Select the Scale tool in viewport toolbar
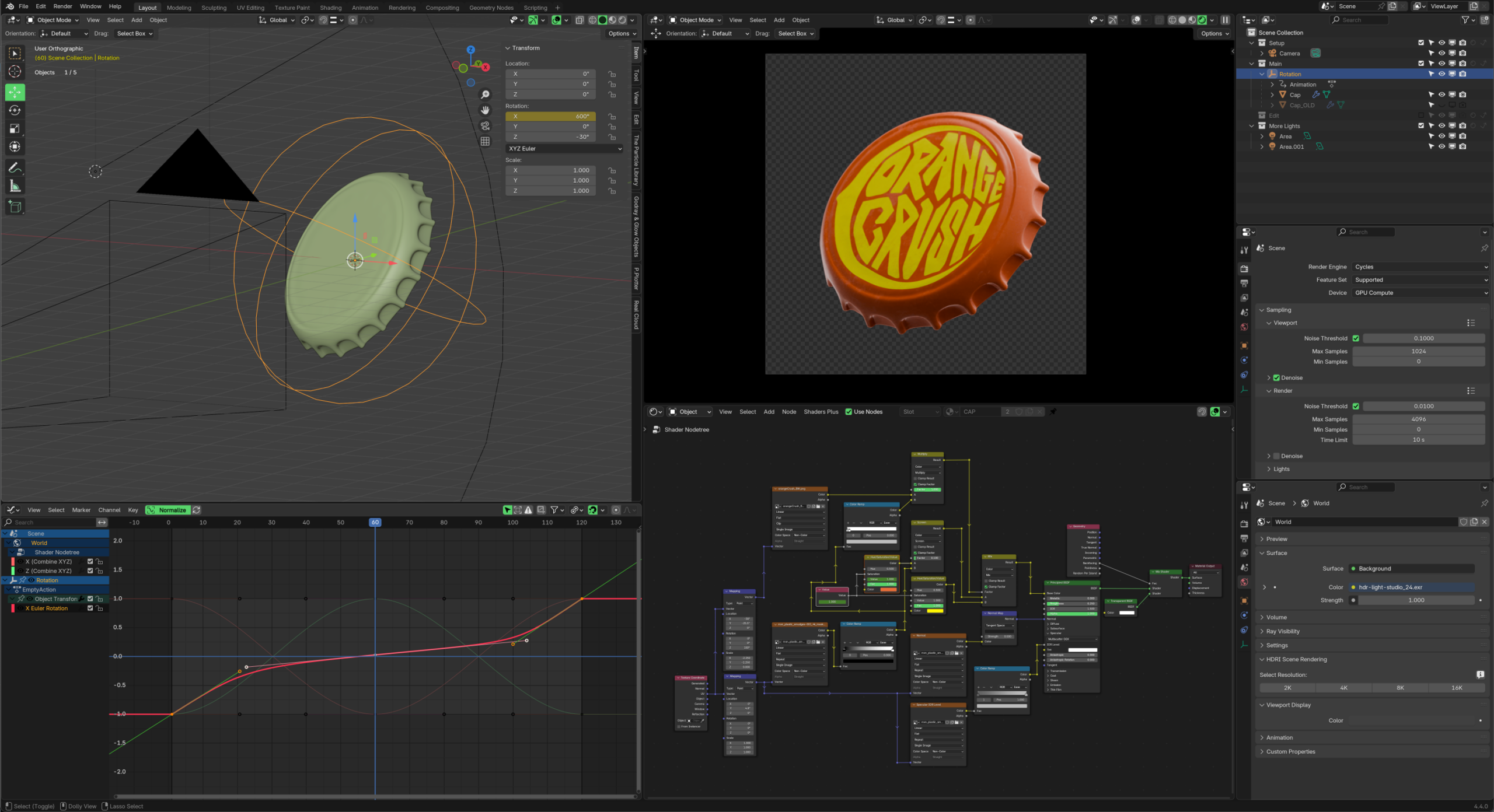The width and height of the screenshot is (1494, 812). pos(15,129)
